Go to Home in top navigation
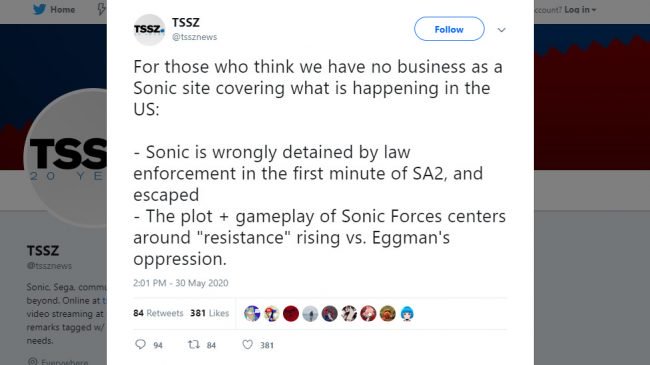Image resolution: width=650 pixels, height=365 pixels. 62,9
